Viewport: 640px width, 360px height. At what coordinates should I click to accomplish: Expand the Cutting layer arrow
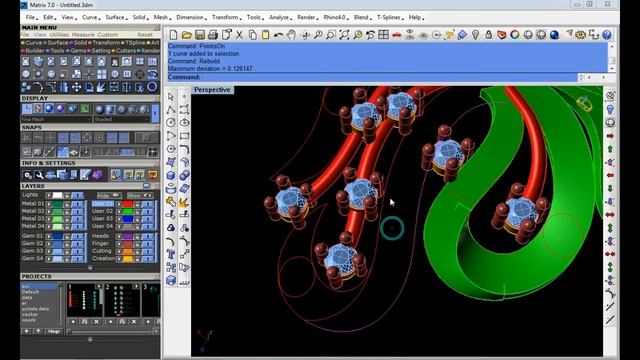[x=119, y=251]
